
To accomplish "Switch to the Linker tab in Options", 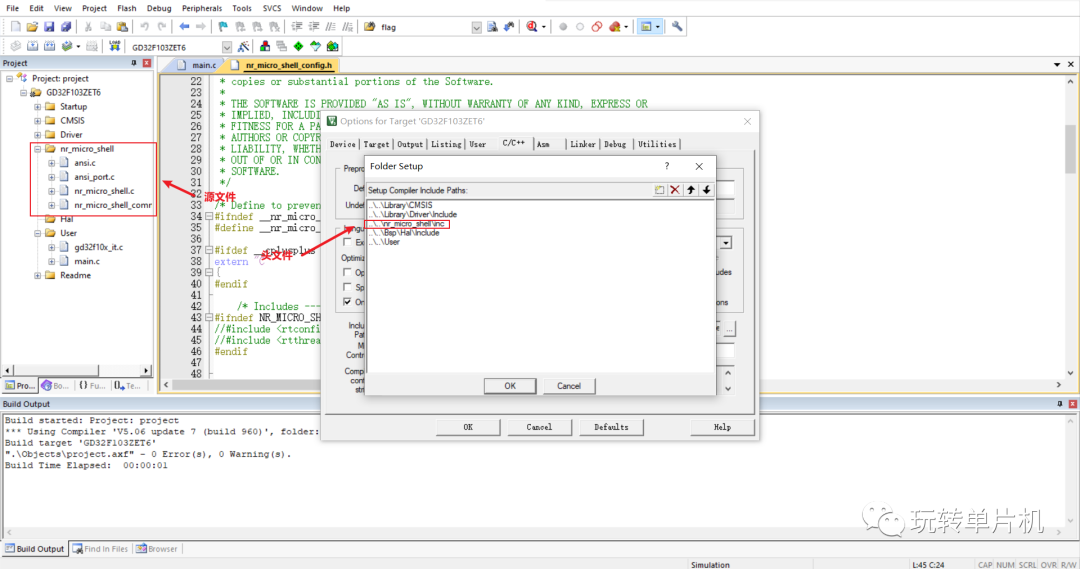I will pyautogui.click(x=582, y=144).
